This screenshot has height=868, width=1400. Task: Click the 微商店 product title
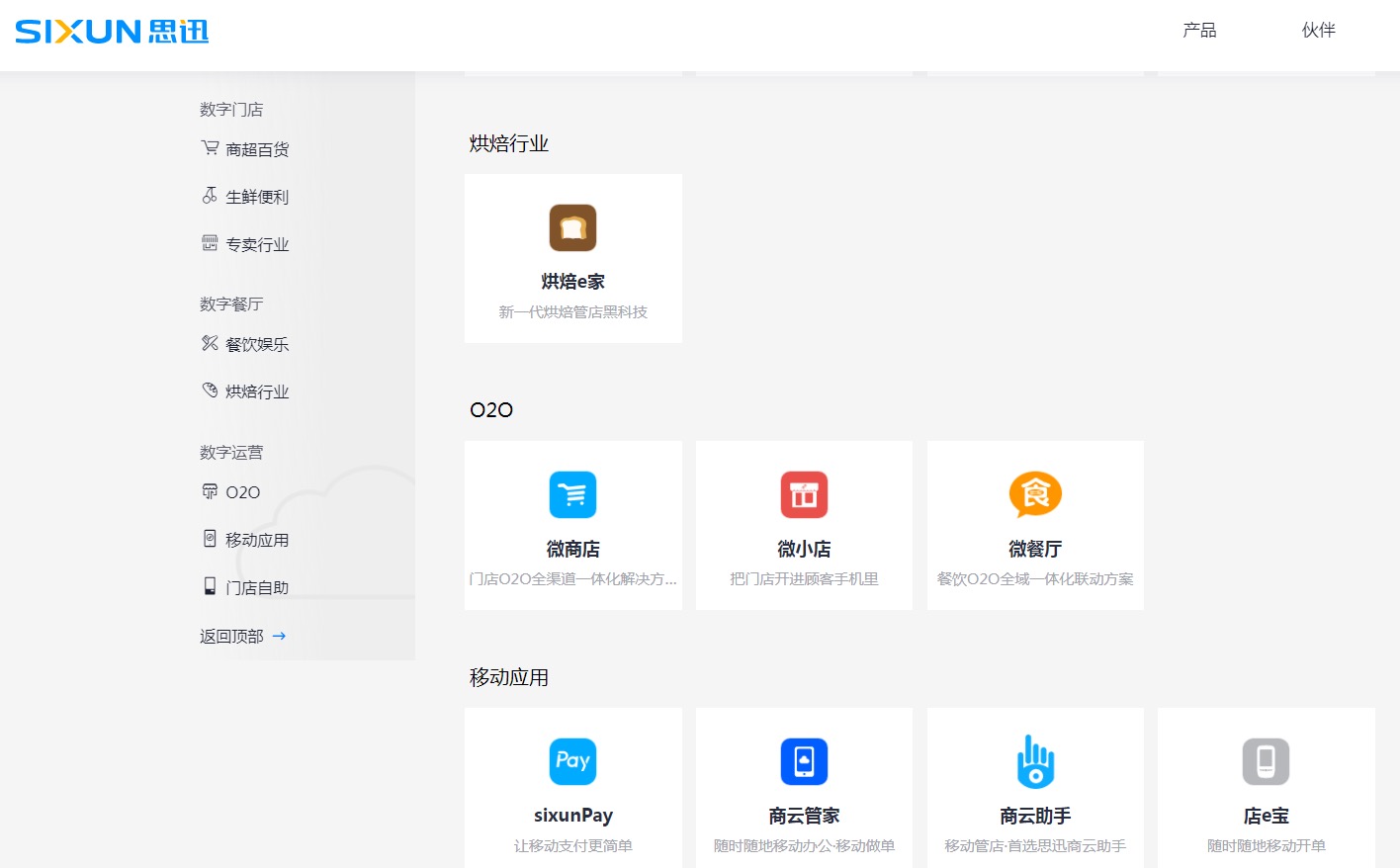pyautogui.click(x=573, y=549)
